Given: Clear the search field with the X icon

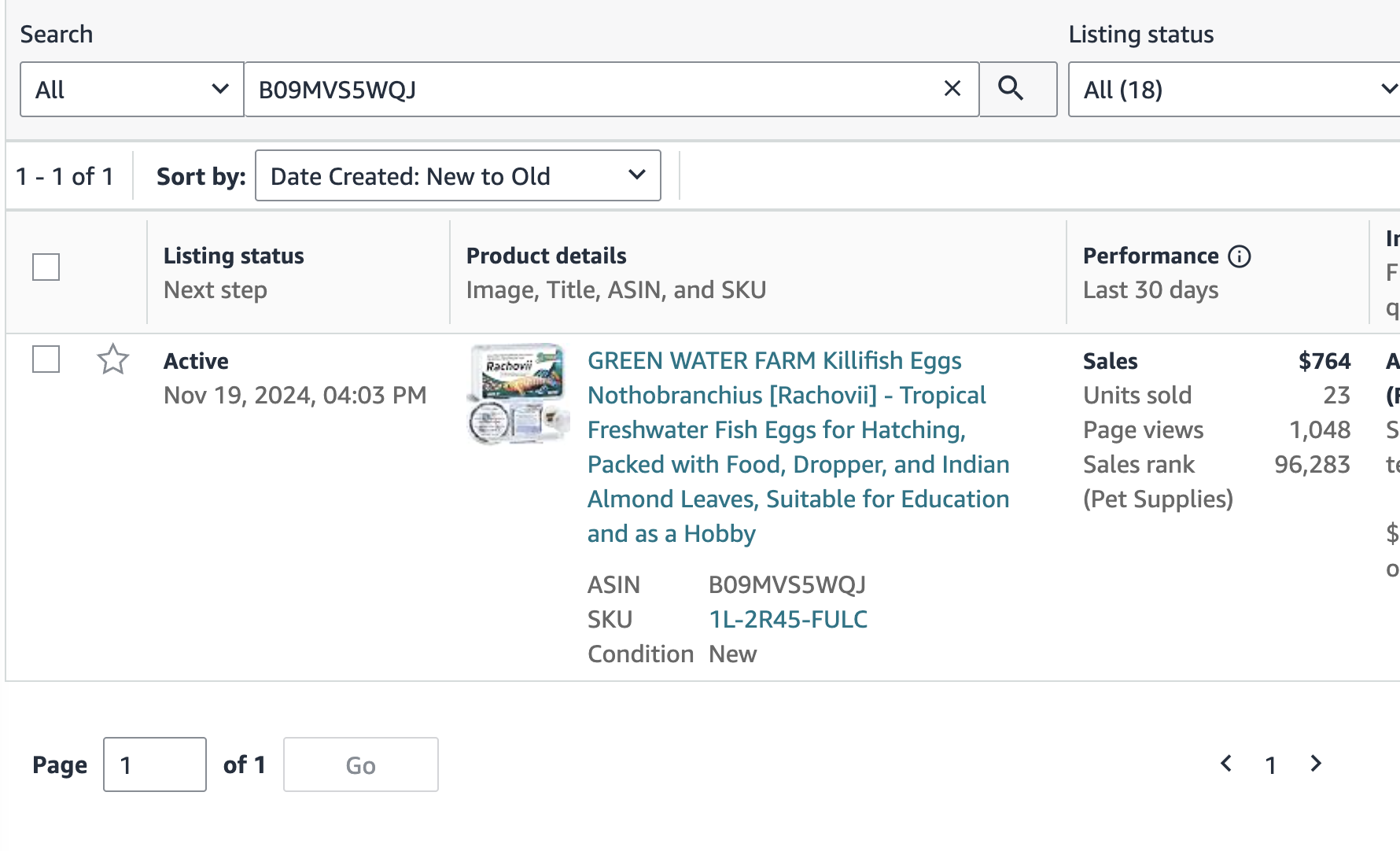Looking at the screenshot, I should click(x=952, y=89).
